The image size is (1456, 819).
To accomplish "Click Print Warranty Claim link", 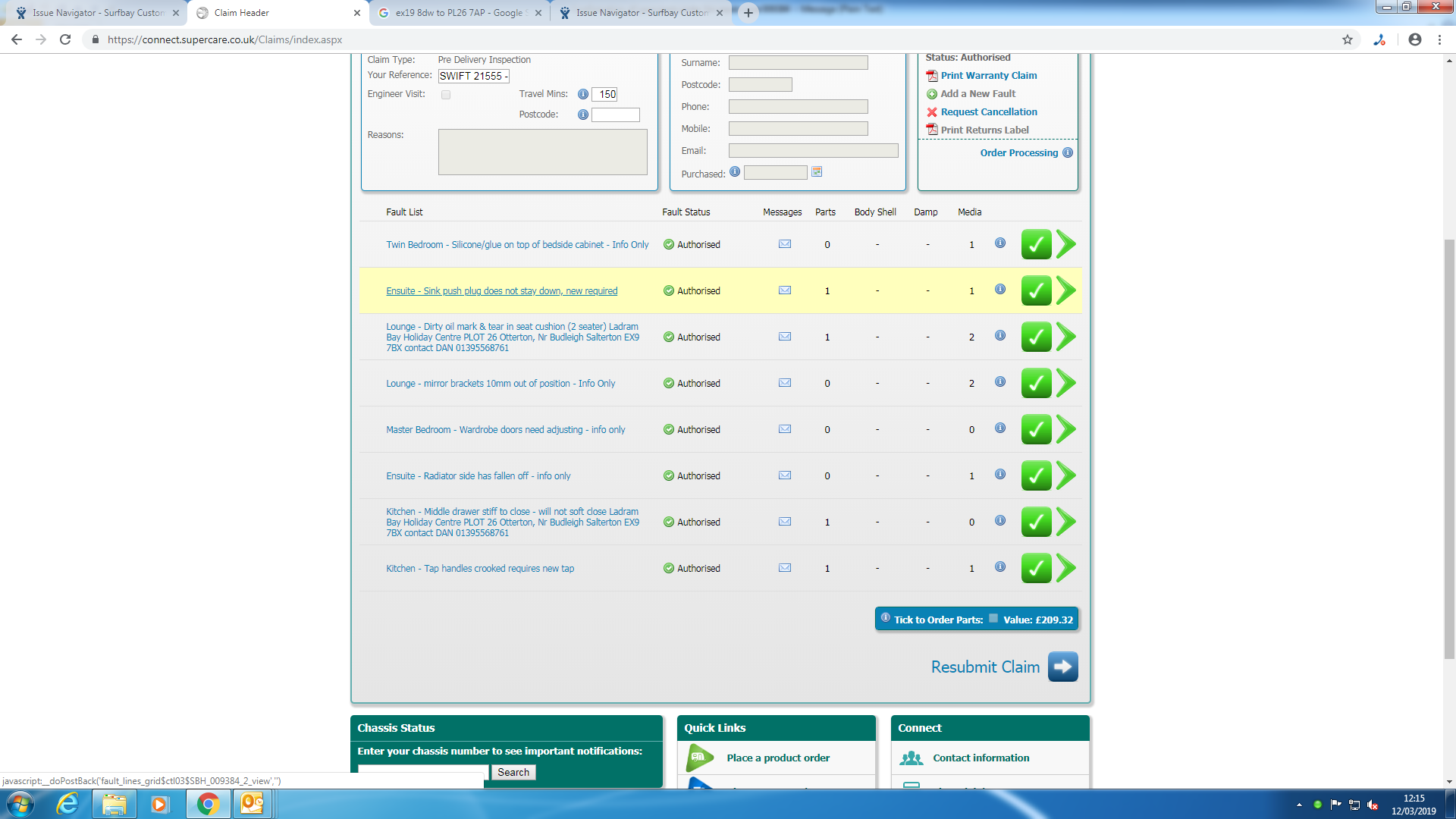I will point(988,76).
